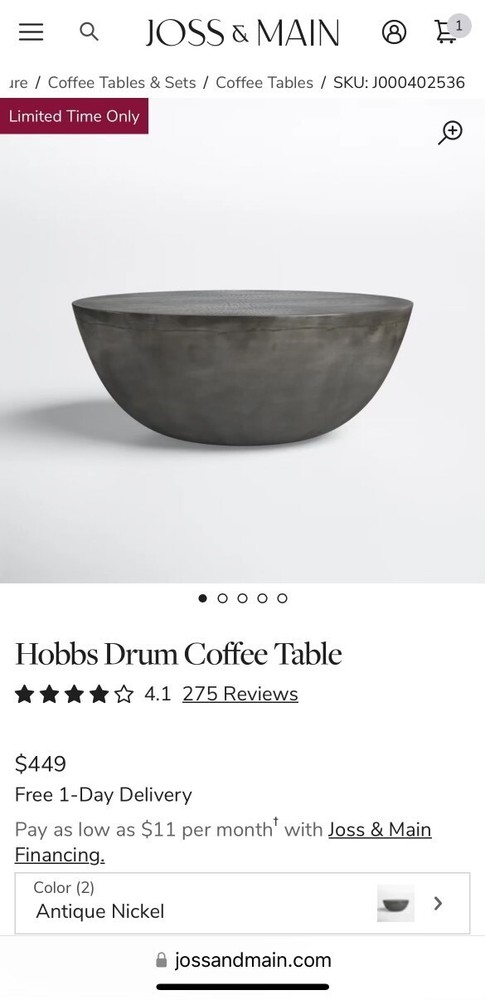Expand the Color Antique Nickel selector

[242, 903]
